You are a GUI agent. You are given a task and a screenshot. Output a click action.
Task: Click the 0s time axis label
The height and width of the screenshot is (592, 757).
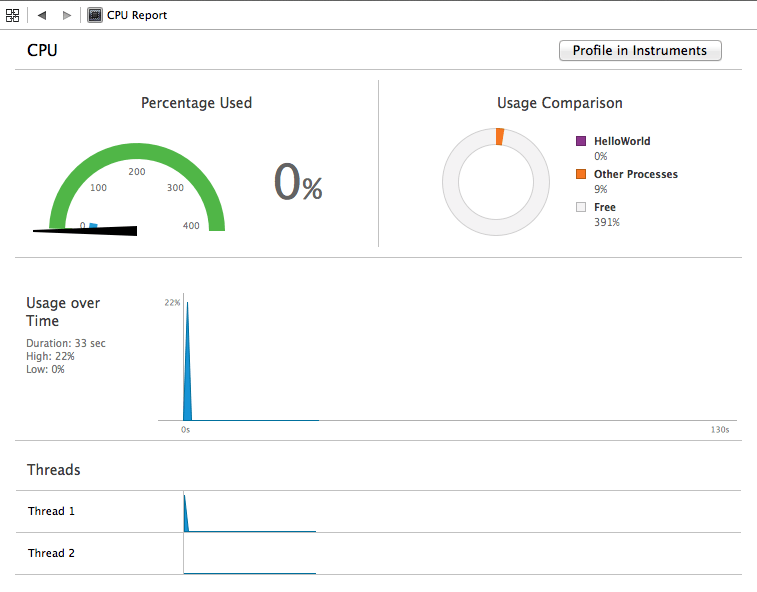click(185, 430)
